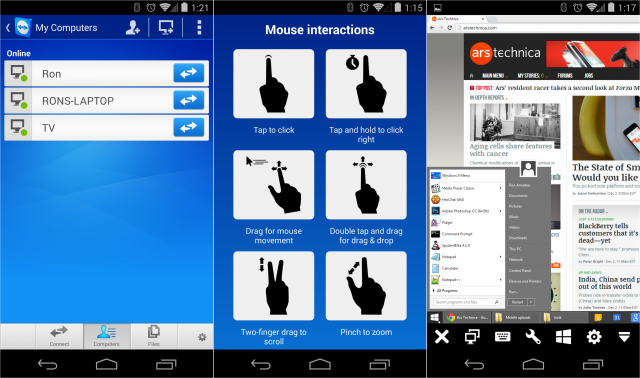
Task: Tap the 'Two-finger drag to scroll' card
Action: point(273,286)
